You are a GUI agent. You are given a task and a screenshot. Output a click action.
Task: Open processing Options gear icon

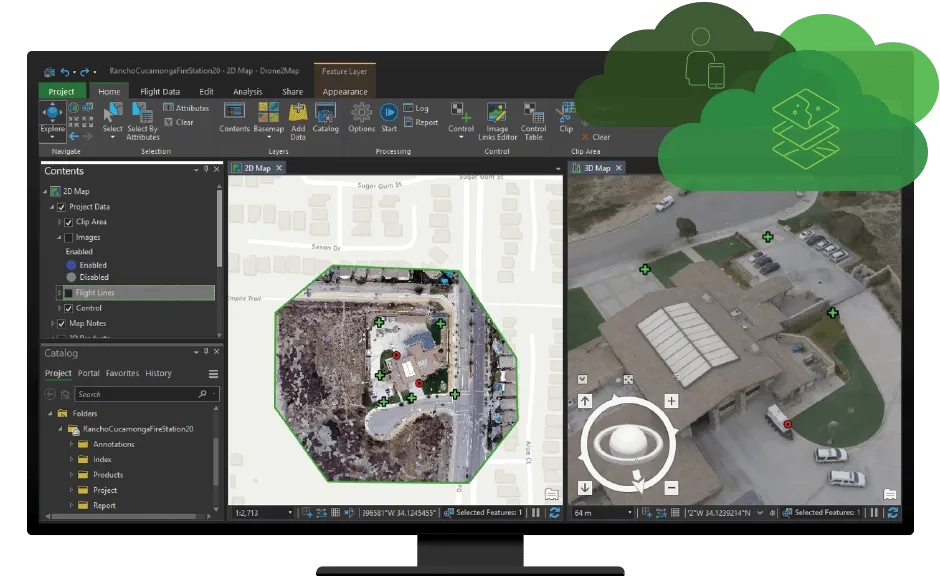click(x=361, y=112)
